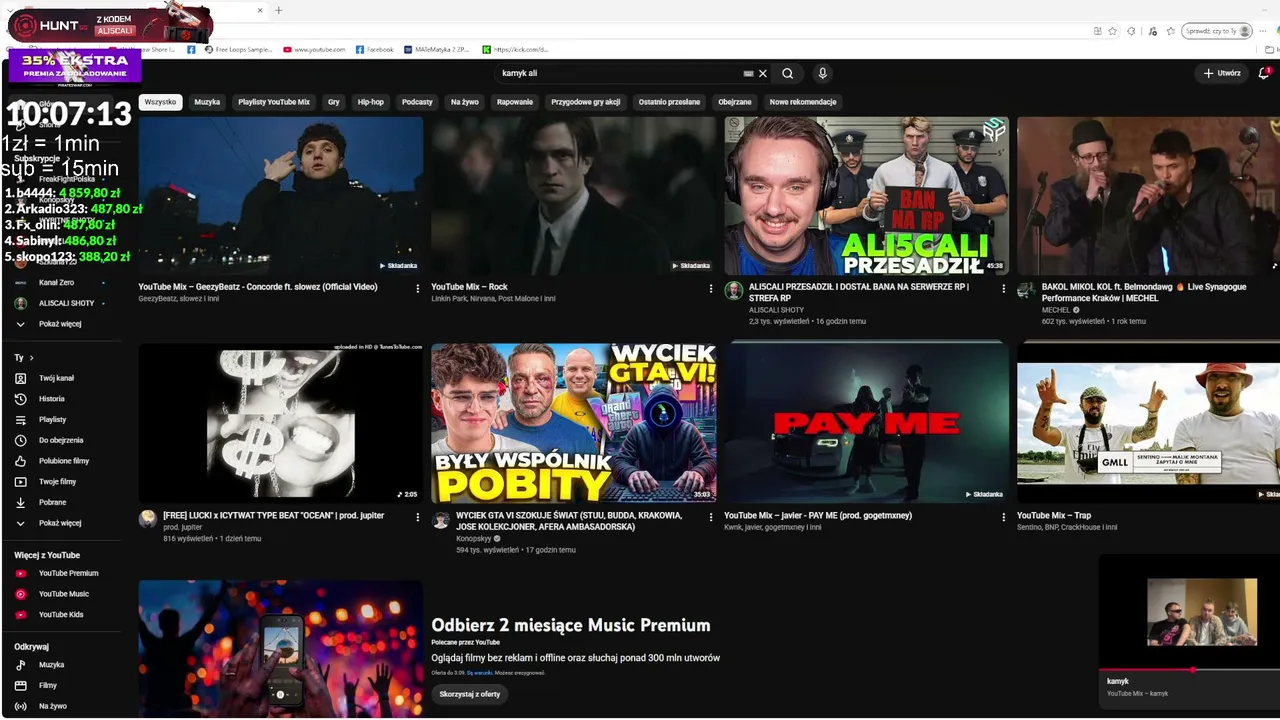This screenshot has height=720, width=1280.
Task: Select the Nowe rekomendacje chip
Action: pyautogui.click(x=803, y=102)
